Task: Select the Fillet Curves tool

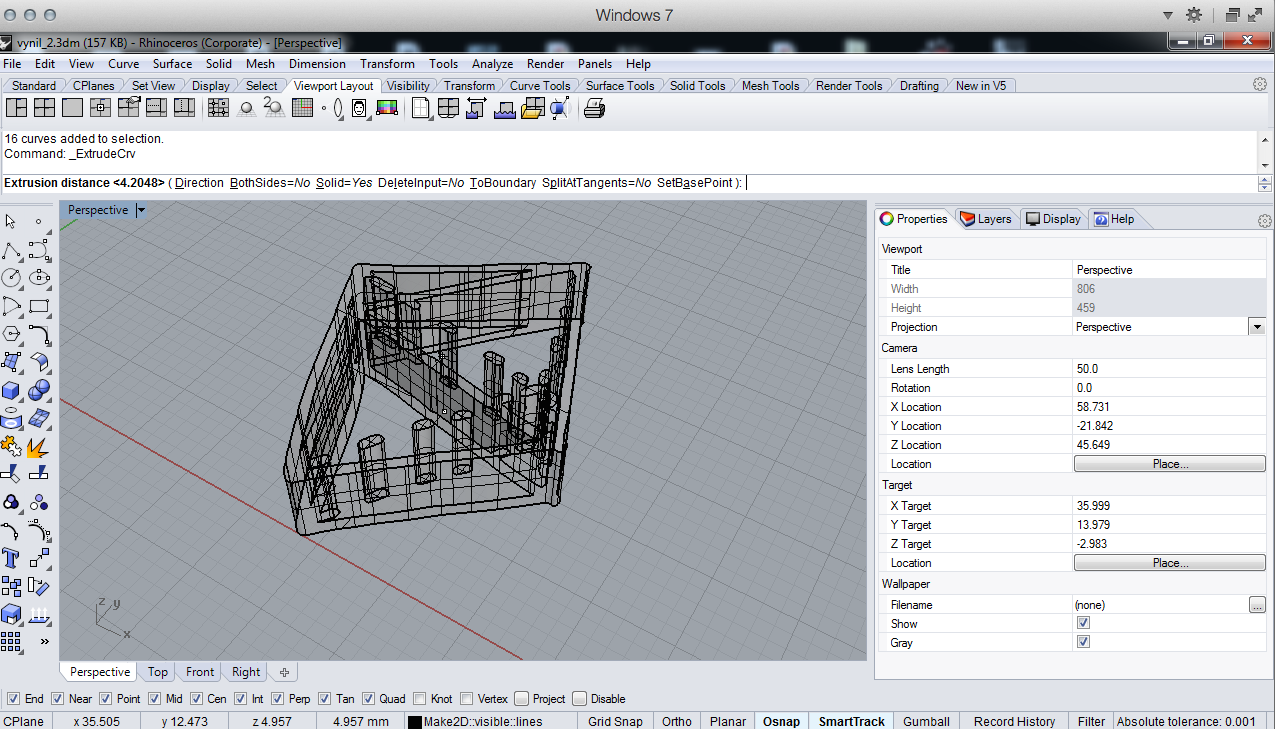Action: (39, 334)
